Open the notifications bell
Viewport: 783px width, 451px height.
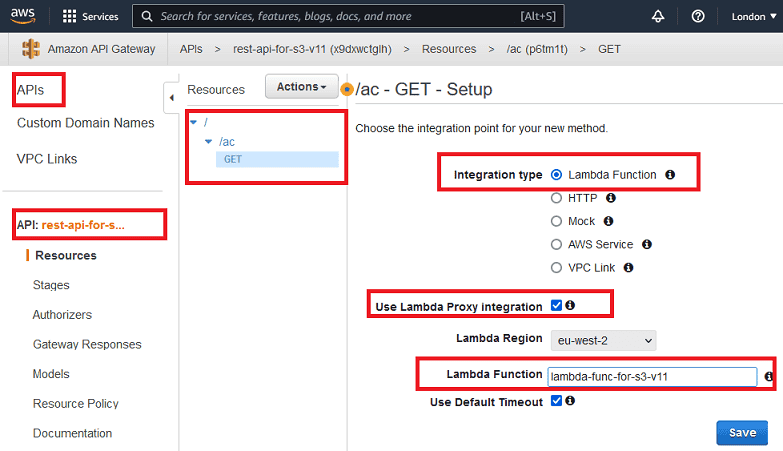658,17
